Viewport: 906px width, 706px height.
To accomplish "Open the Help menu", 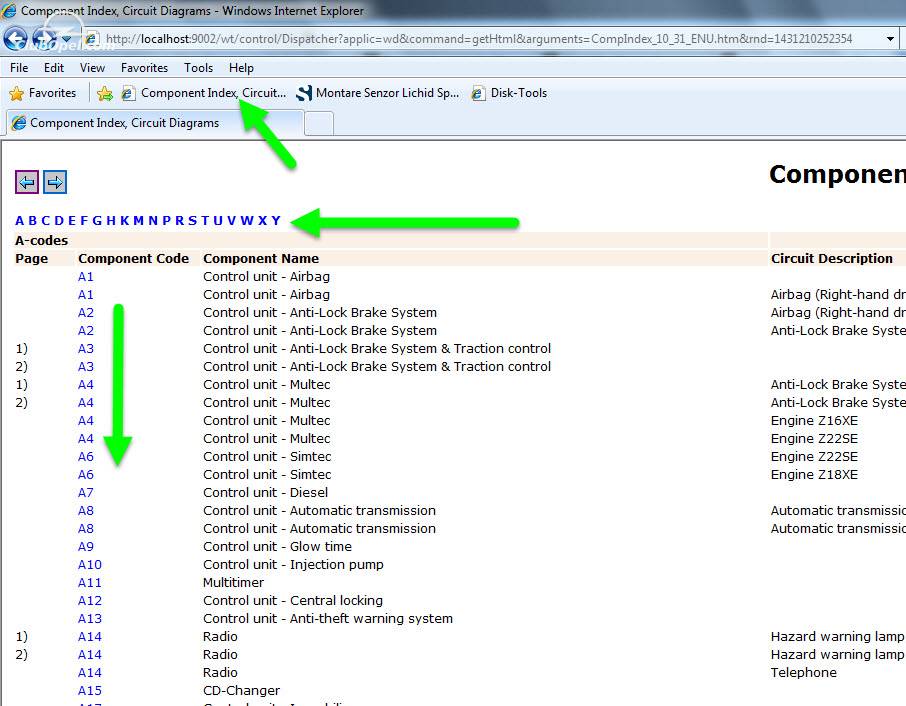I will point(241,68).
